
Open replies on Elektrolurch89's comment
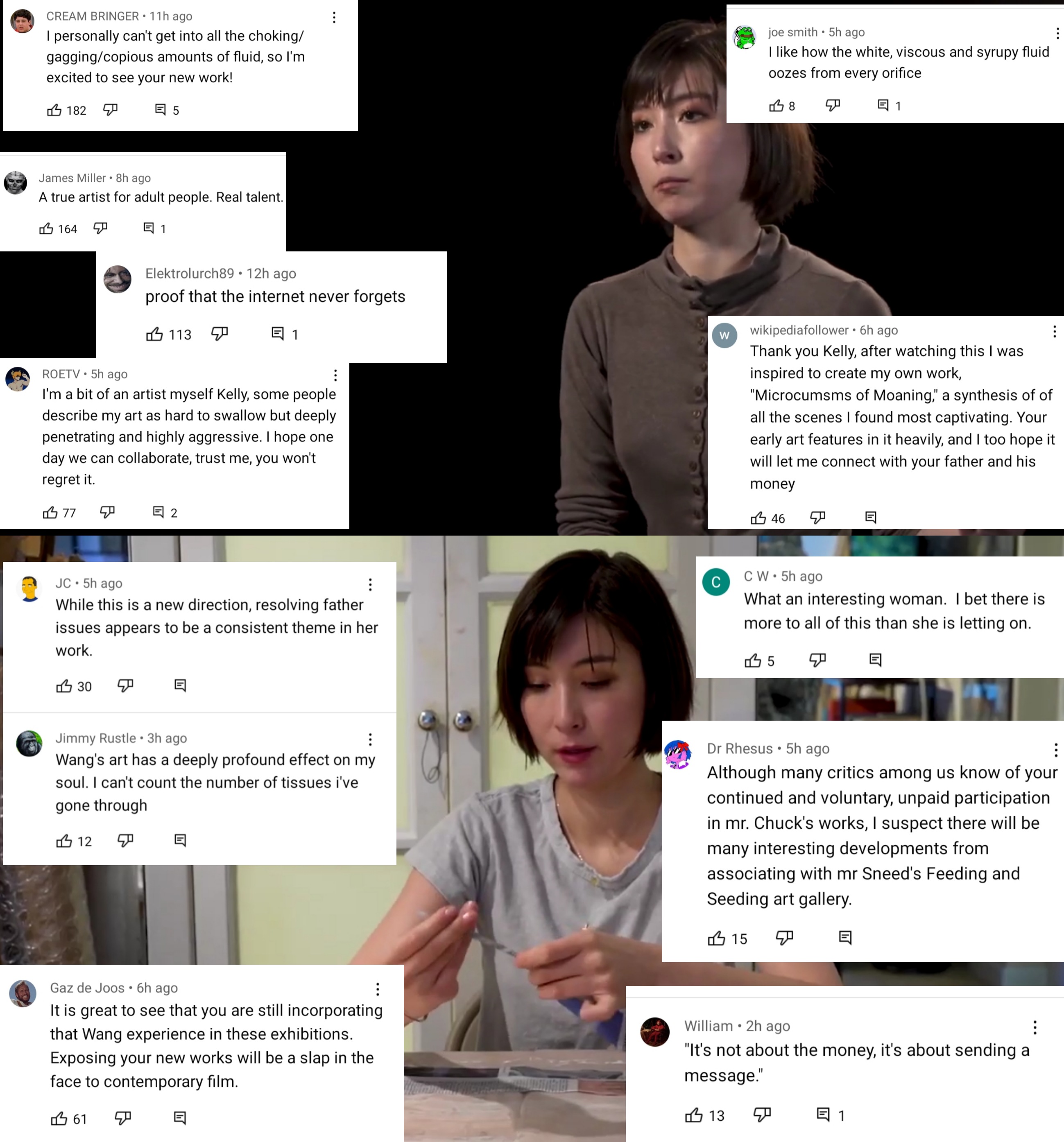[x=278, y=333]
